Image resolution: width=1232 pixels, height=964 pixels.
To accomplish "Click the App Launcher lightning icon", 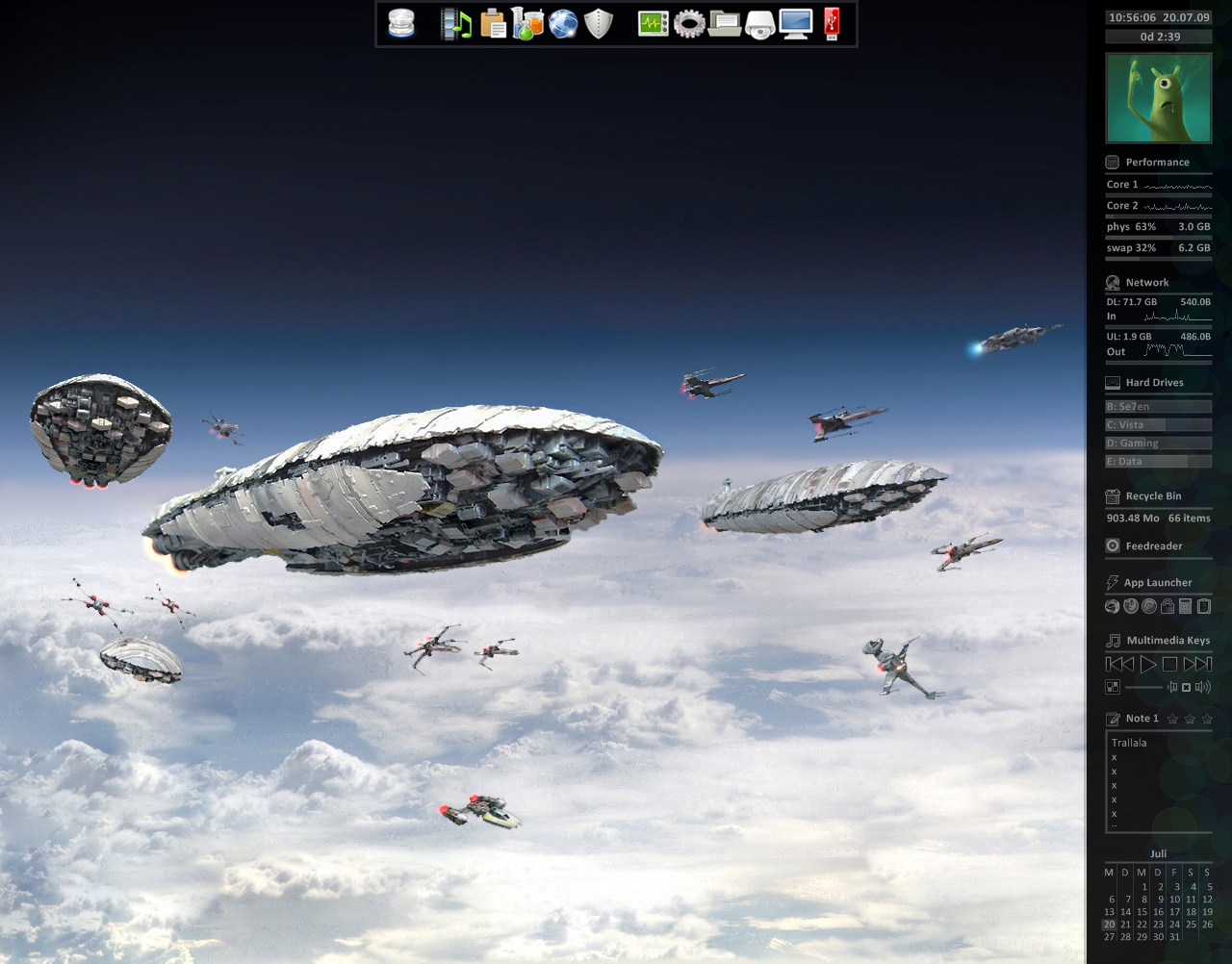I will coord(1113,583).
